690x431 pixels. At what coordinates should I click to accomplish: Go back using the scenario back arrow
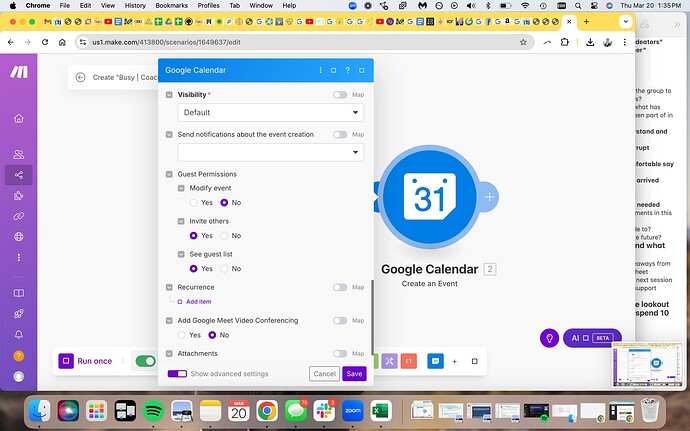80,77
